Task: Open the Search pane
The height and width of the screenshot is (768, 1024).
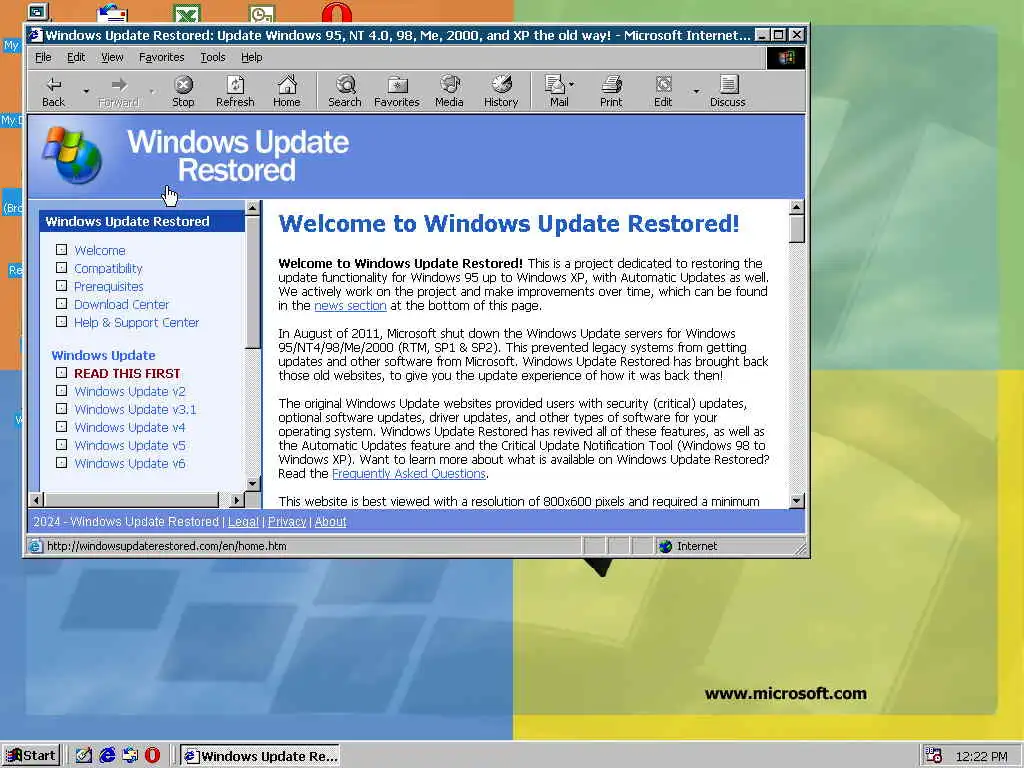Action: coord(345,91)
